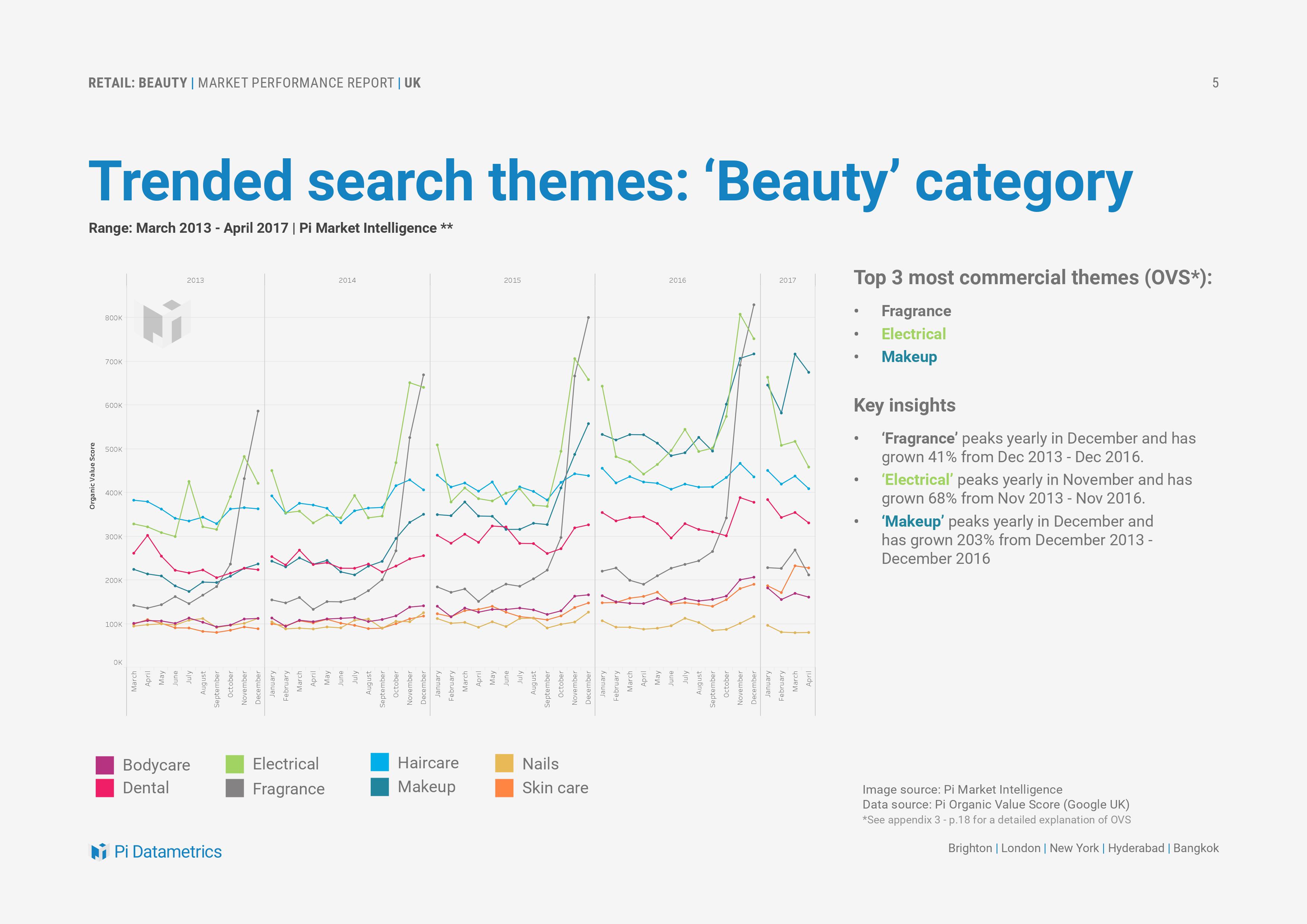This screenshot has height=924, width=1307.
Task: Click the grey Pi watermark in chart
Action: (163, 323)
